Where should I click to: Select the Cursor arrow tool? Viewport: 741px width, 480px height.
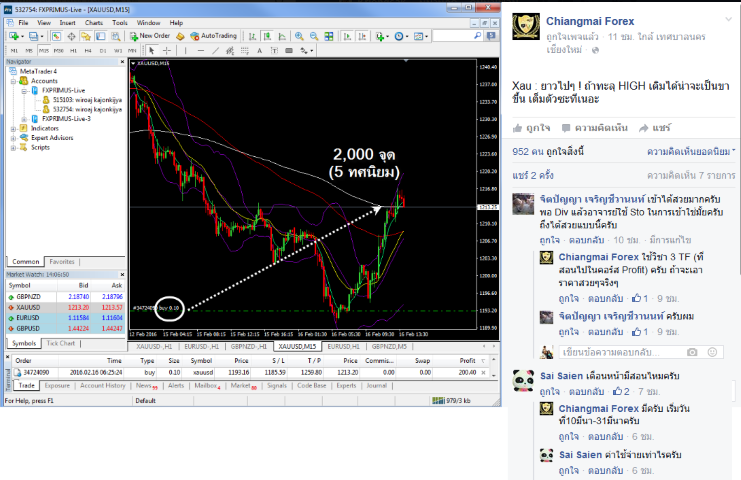[x=152, y=51]
